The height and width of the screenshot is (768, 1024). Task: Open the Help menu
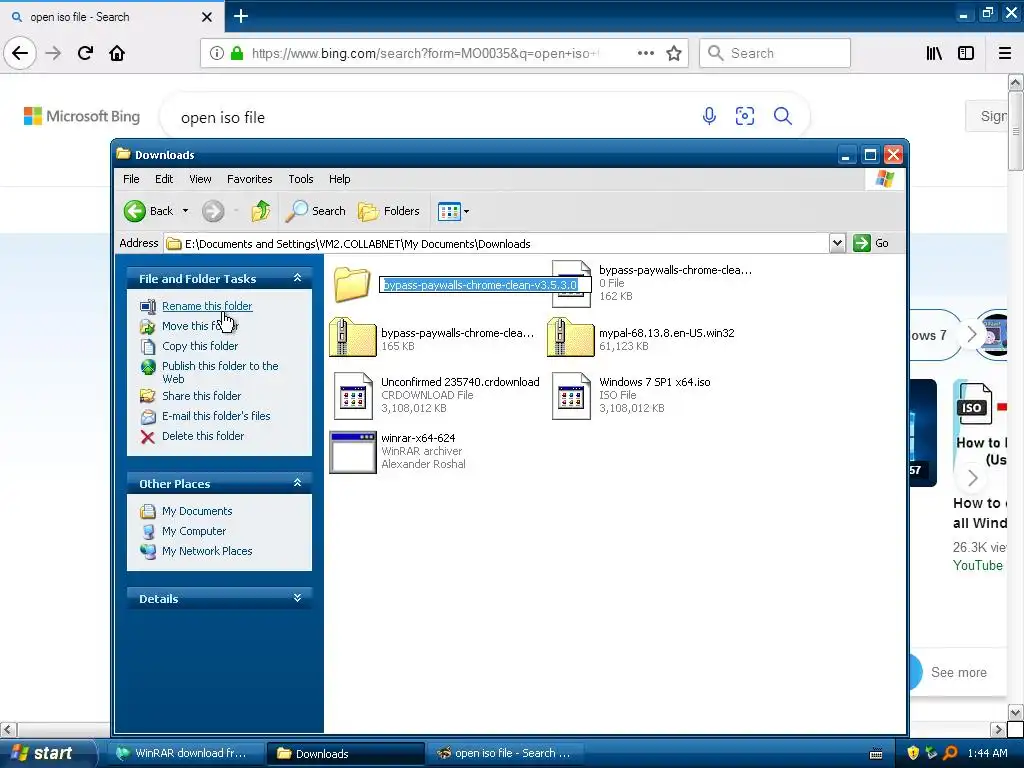click(x=339, y=179)
